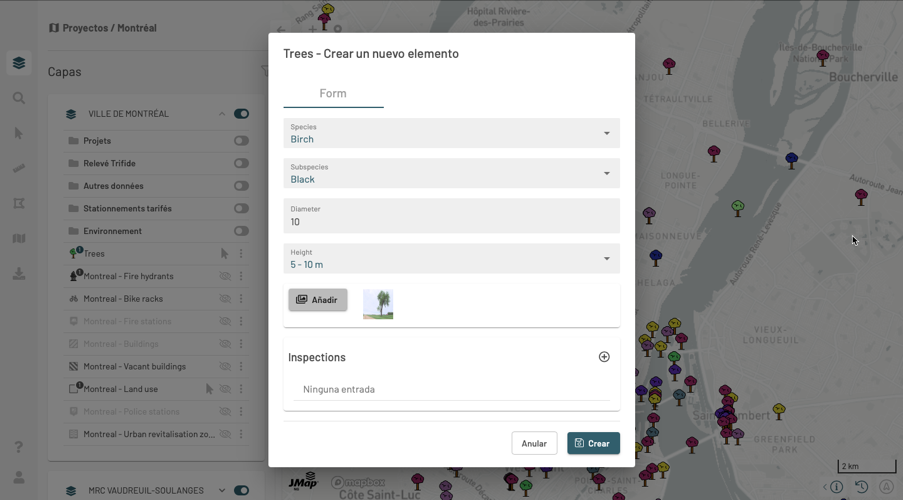
Task: Open Proyectos breadcrumb link
Action: point(85,28)
